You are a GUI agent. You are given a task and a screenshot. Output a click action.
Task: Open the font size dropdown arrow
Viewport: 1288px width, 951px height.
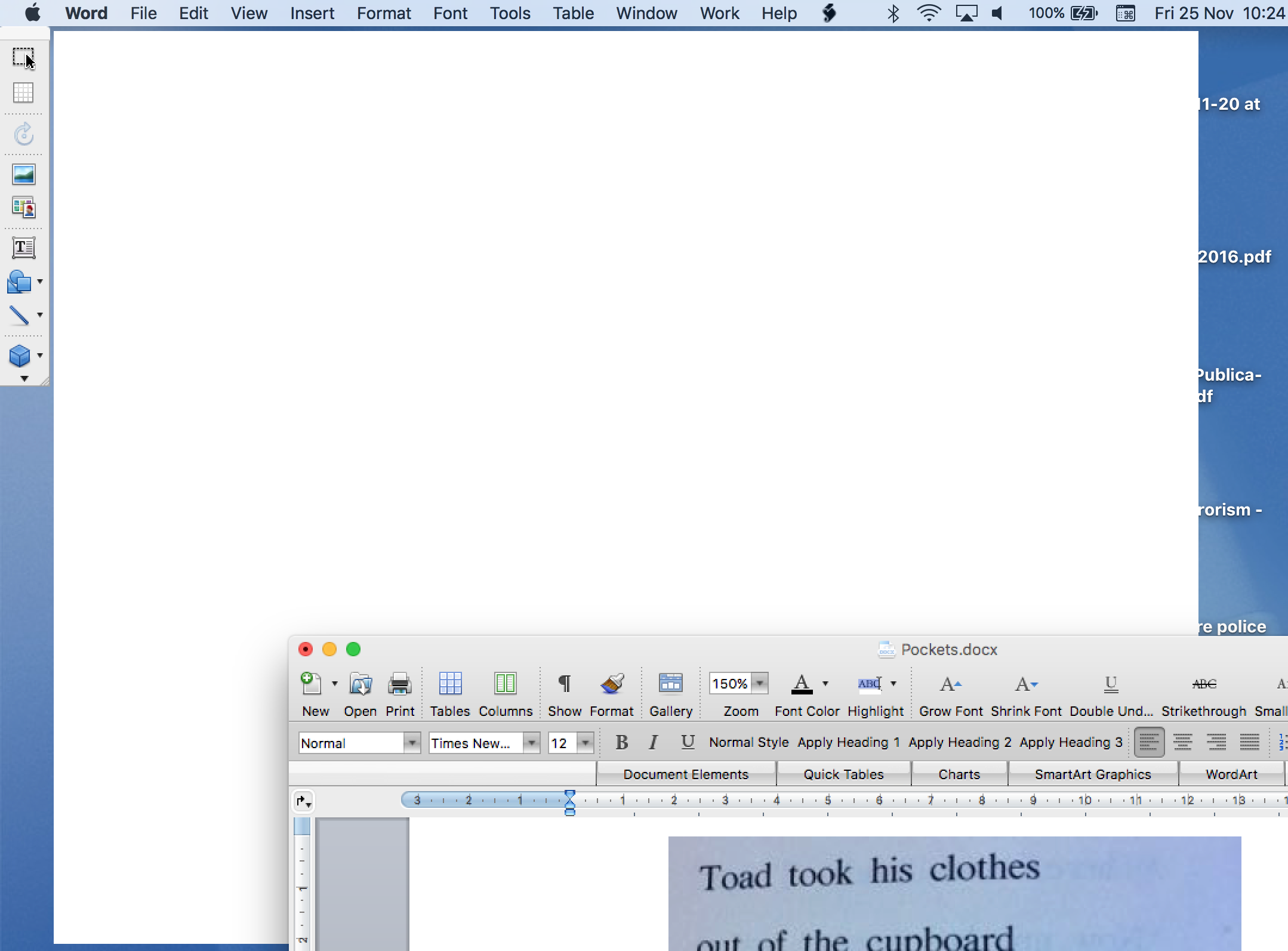click(x=586, y=743)
